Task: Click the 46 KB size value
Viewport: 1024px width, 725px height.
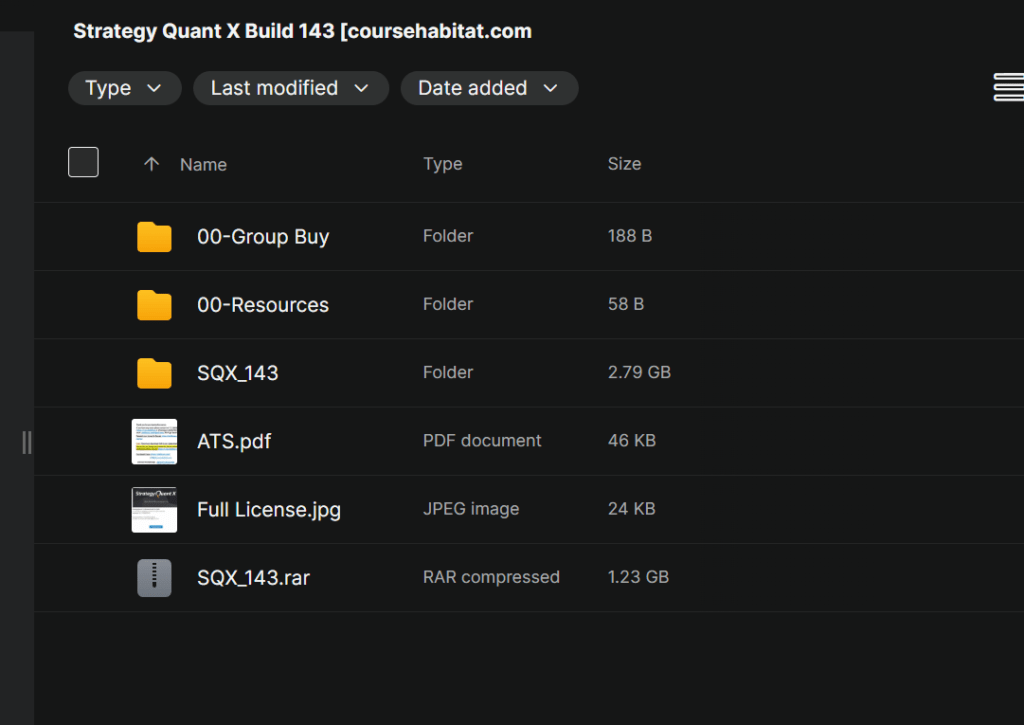Action: pos(632,441)
